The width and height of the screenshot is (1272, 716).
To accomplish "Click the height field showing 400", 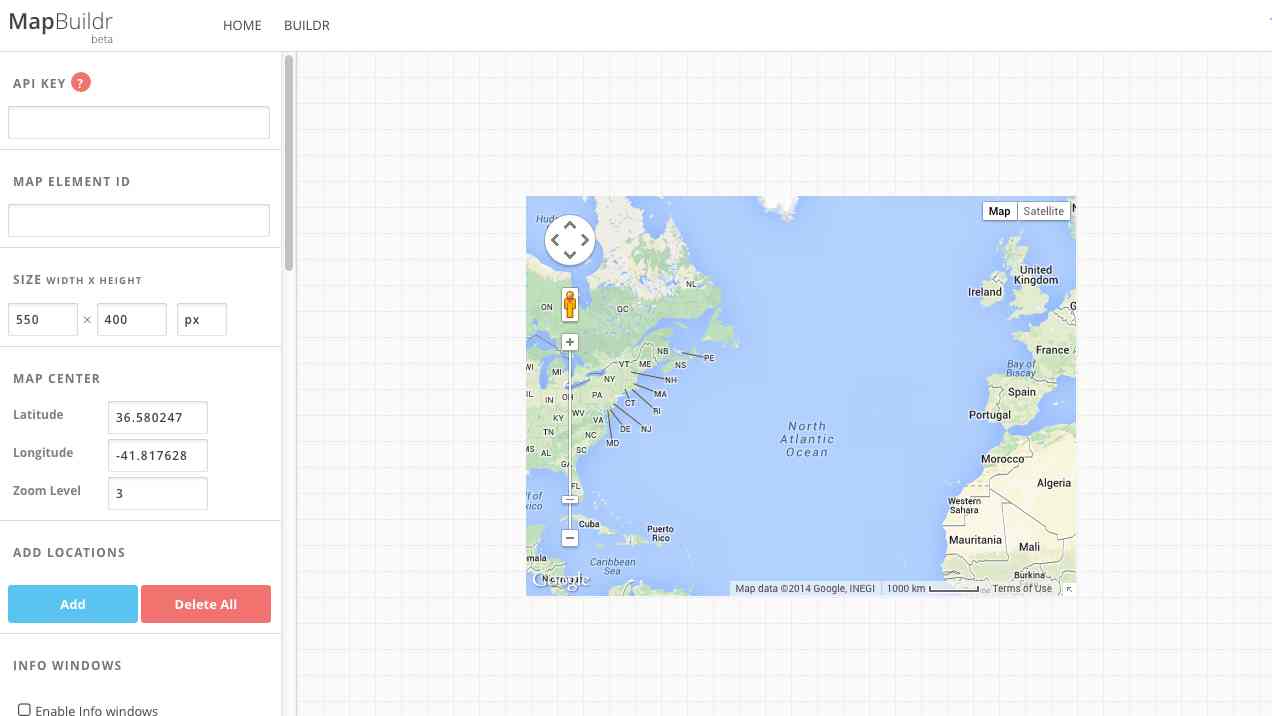I will coord(132,320).
